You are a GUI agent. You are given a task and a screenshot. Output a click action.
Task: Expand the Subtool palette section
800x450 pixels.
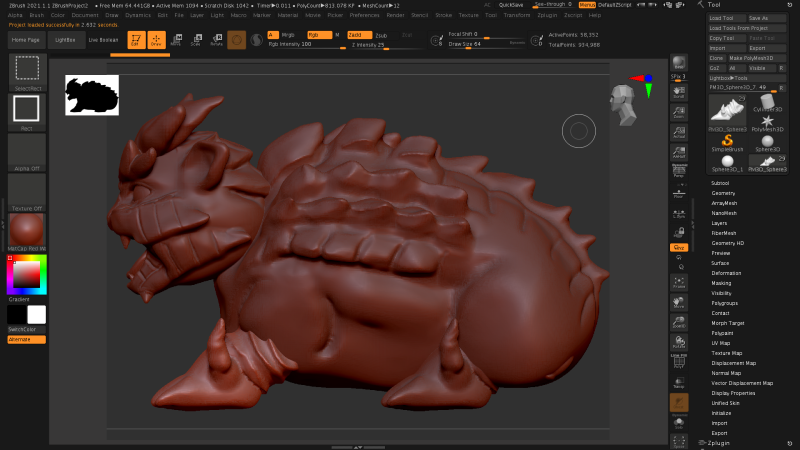720,183
